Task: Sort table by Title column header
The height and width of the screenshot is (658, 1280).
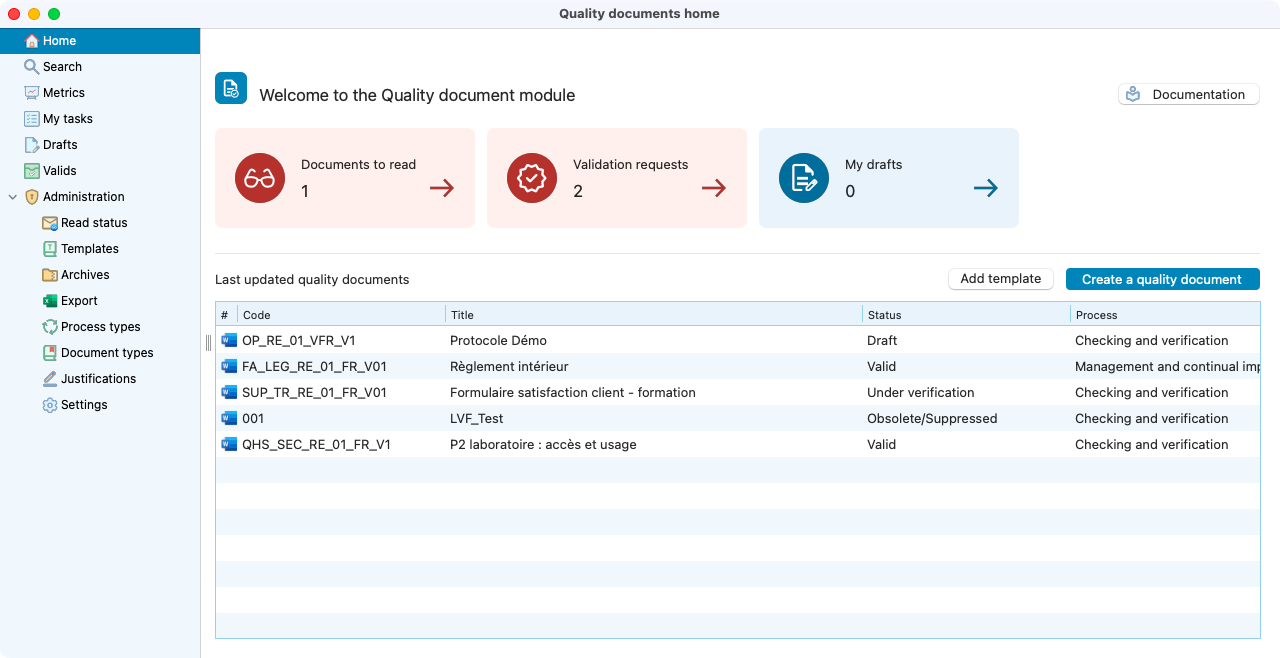Action: point(654,315)
